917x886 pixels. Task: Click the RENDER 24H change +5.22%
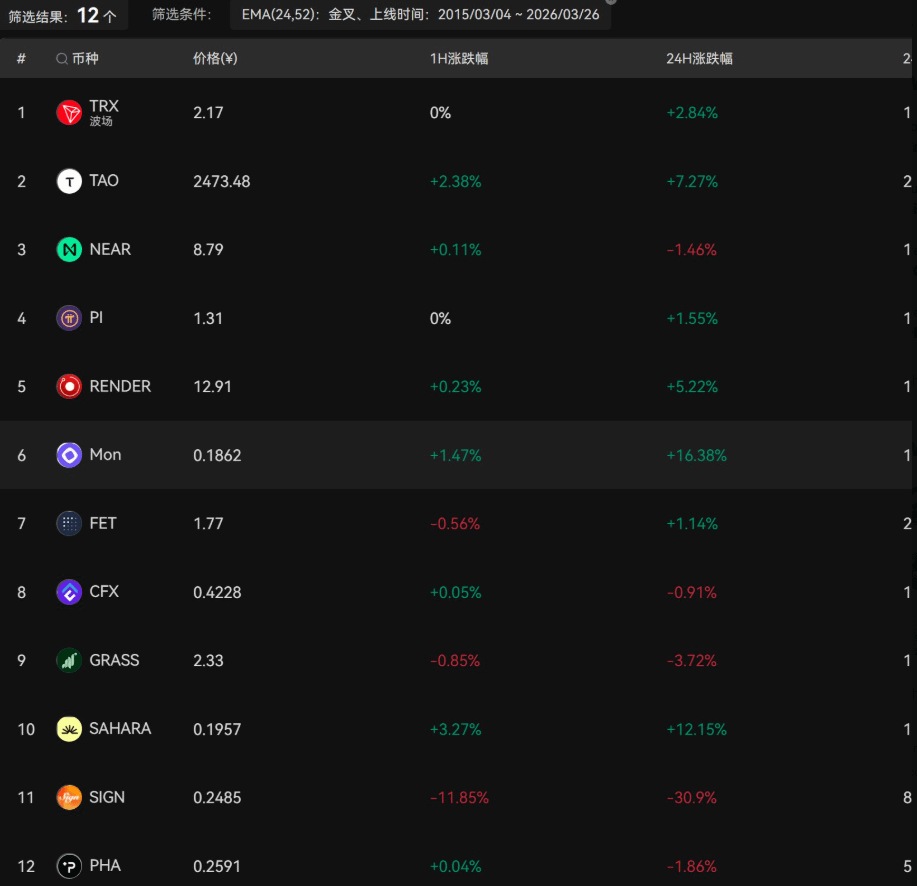pos(692,387)
